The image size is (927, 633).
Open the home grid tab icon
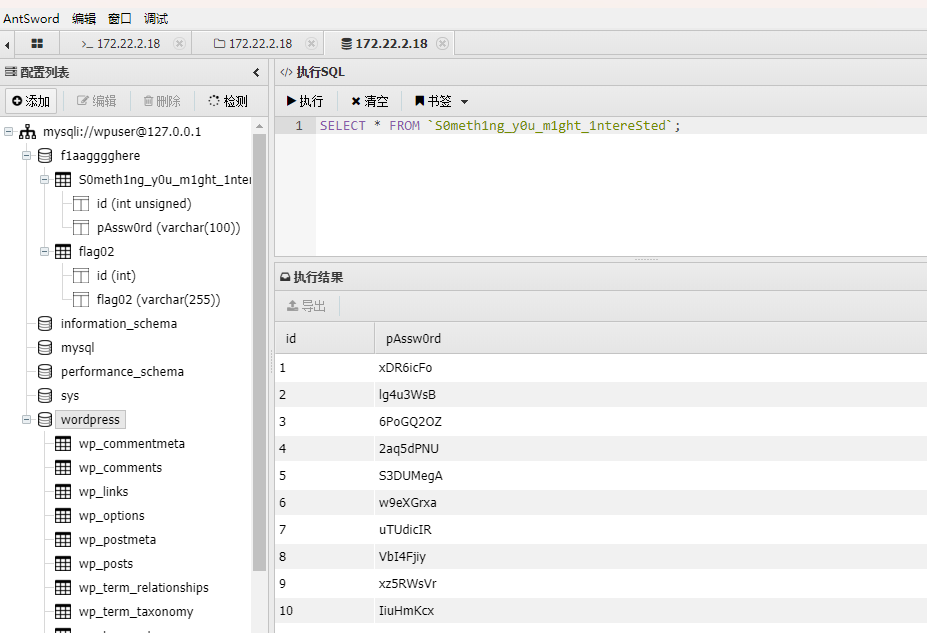pyautogui.click(x=37, y=44)
